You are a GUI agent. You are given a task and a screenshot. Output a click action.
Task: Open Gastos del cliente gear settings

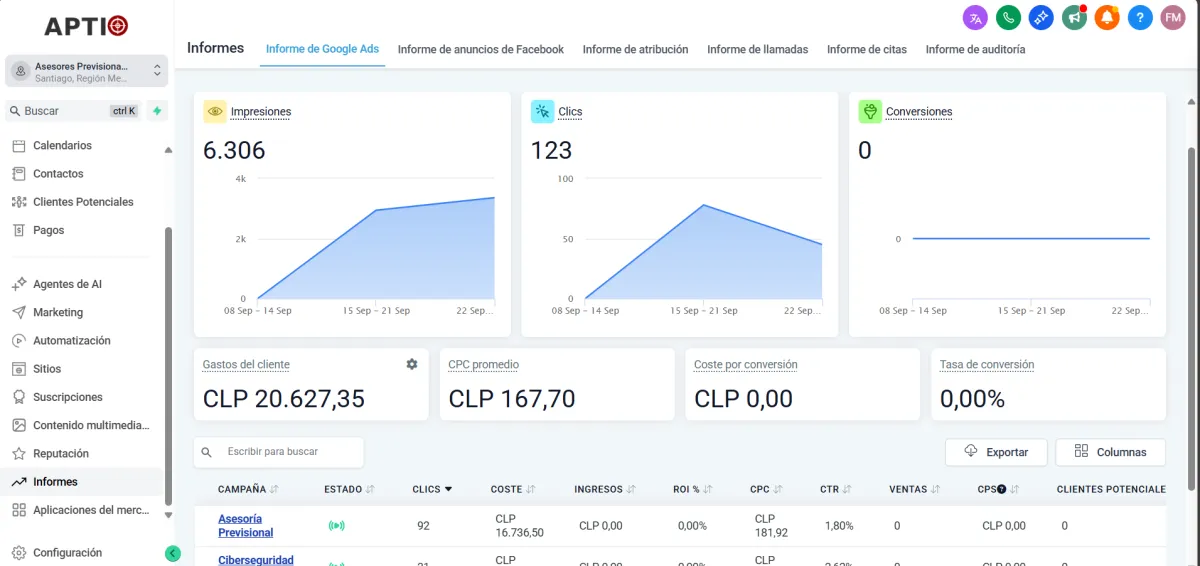[x=412, y=364]
